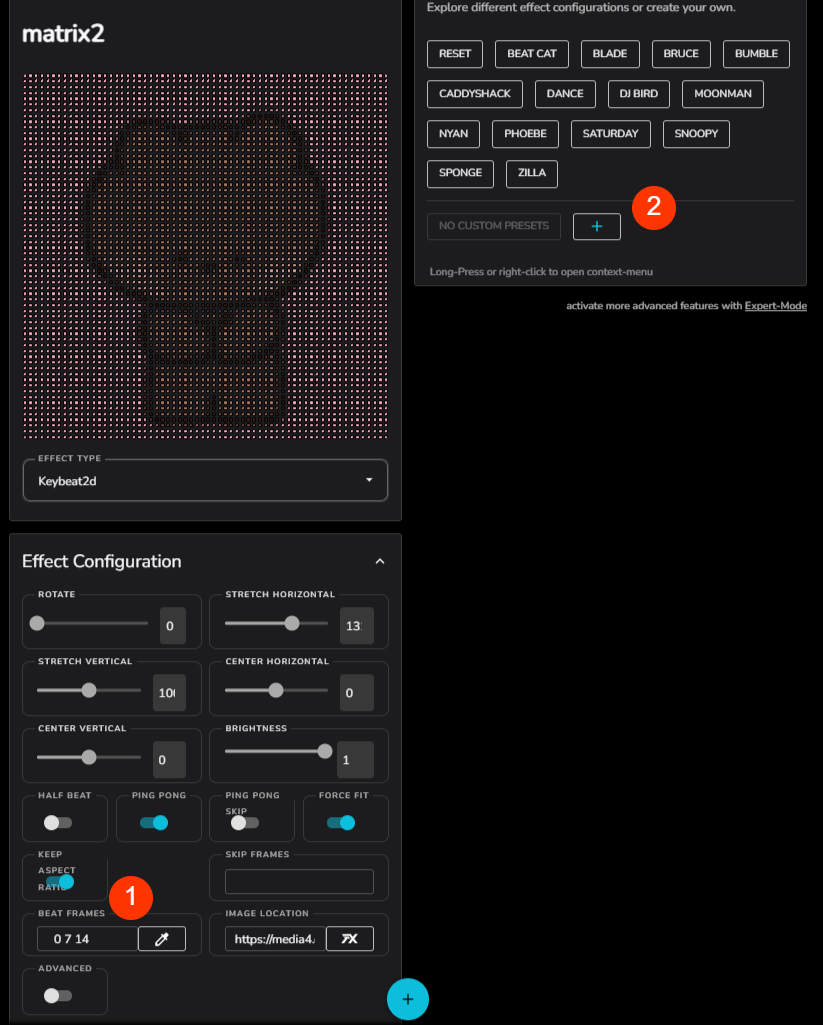Select the NYAN preset

pos(453,134)
